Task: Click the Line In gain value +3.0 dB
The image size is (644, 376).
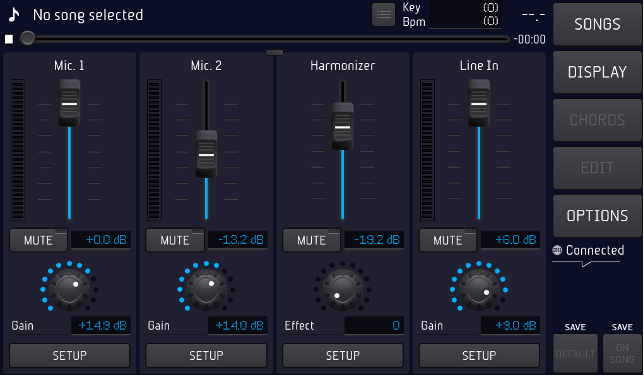Action: coord(511,325)
